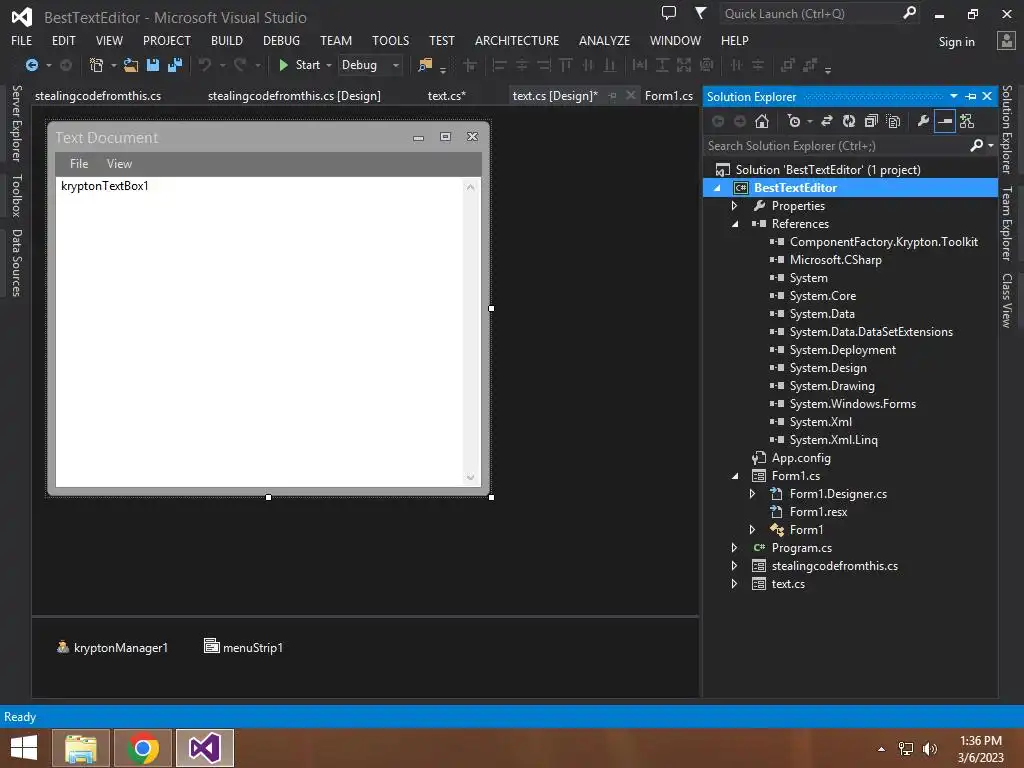Click the Navigate Backward toolbar icon

coord(31,65)
